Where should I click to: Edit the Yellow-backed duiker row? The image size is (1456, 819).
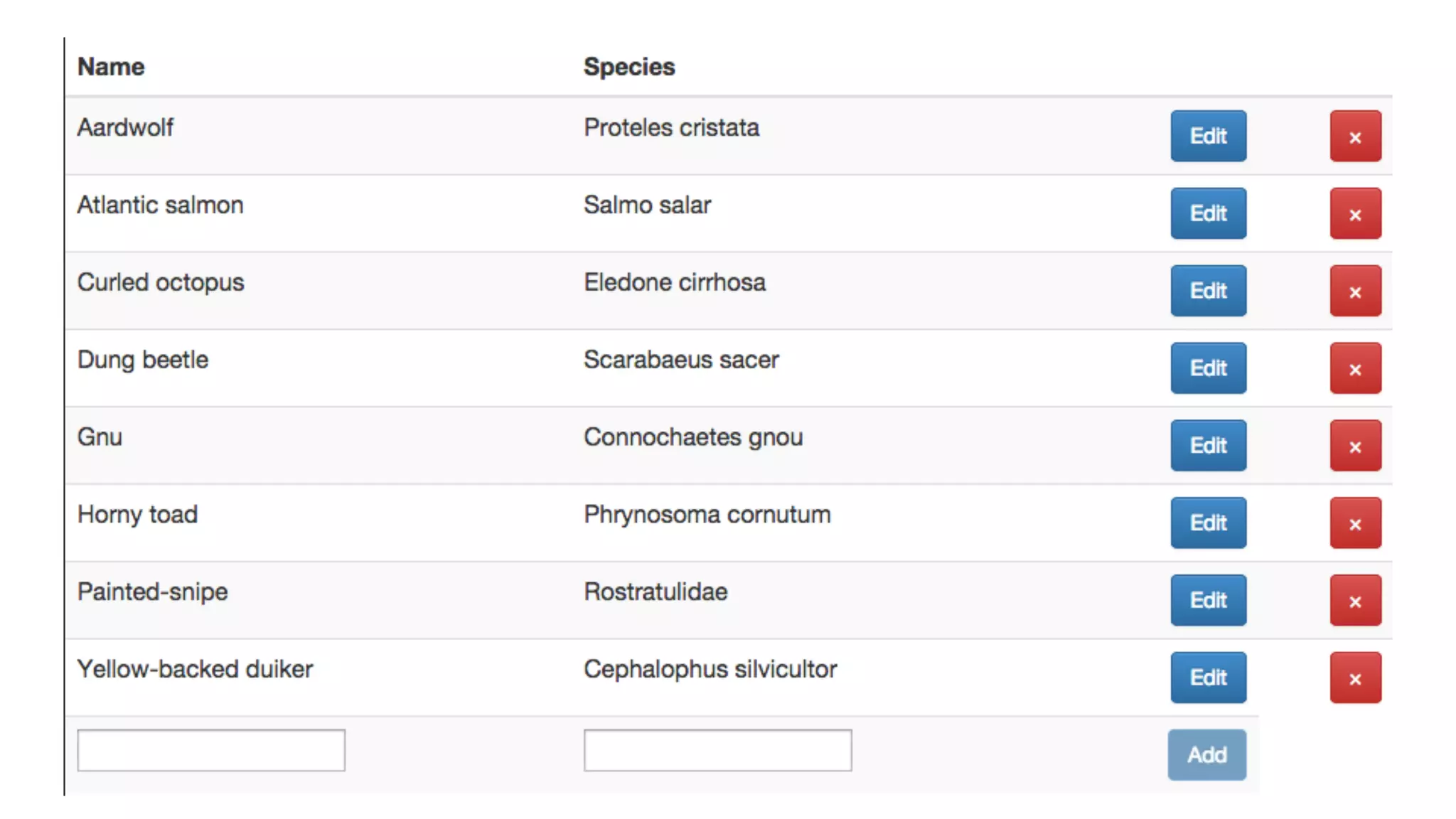(1208, 678)
